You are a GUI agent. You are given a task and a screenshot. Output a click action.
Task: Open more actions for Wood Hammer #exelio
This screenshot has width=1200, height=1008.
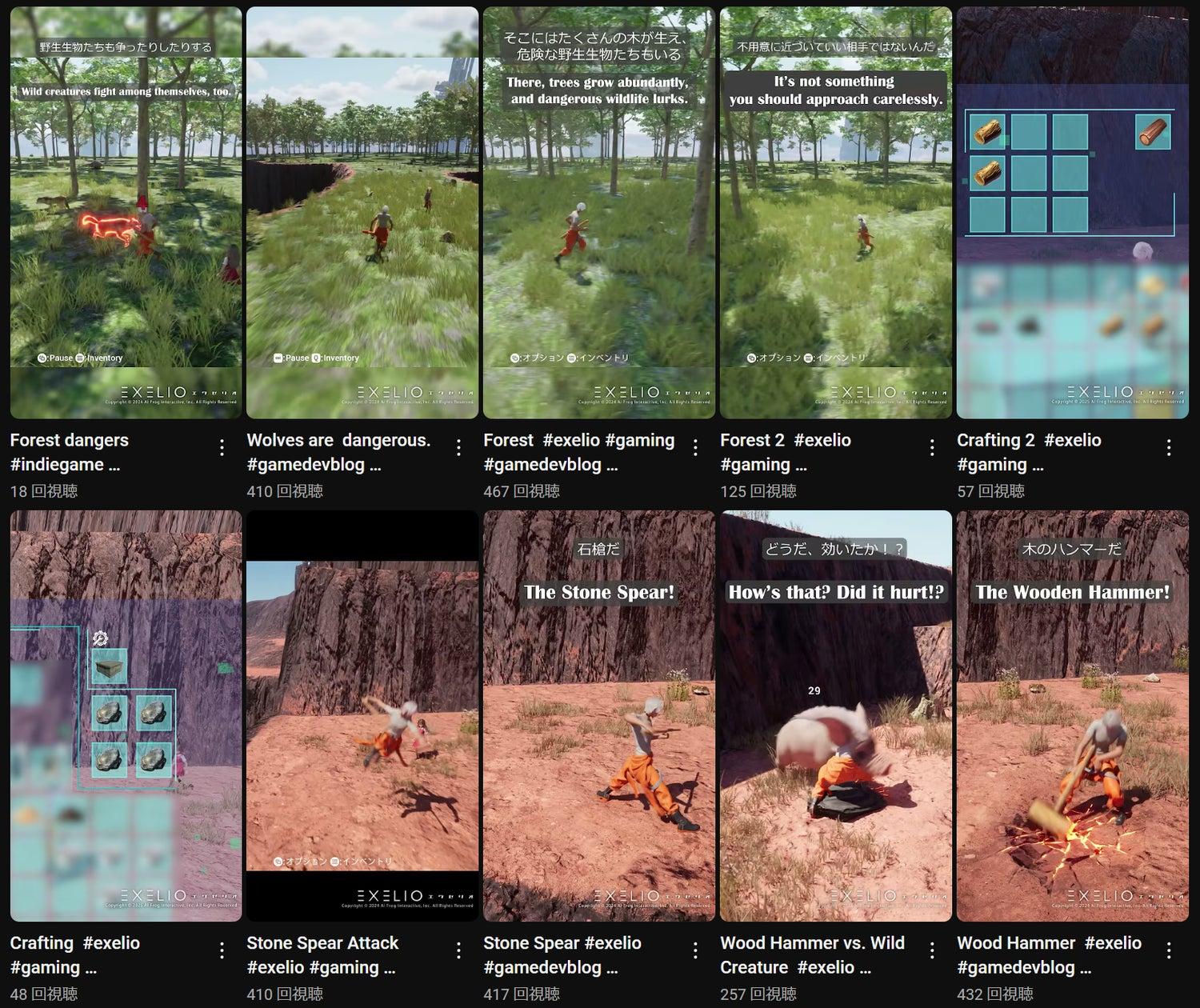point(1169,950)
